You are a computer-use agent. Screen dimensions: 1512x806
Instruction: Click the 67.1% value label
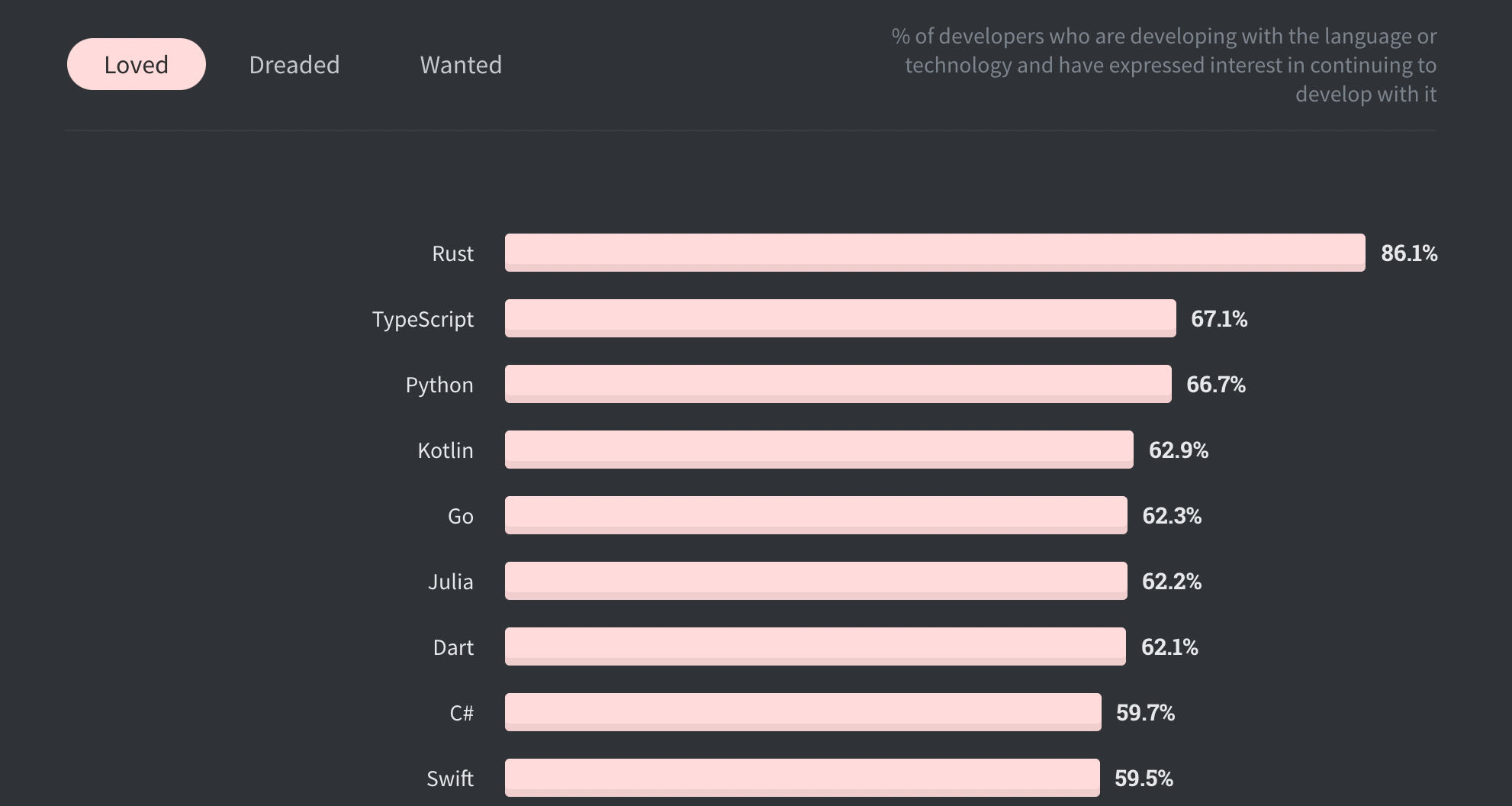(1219, 319)
